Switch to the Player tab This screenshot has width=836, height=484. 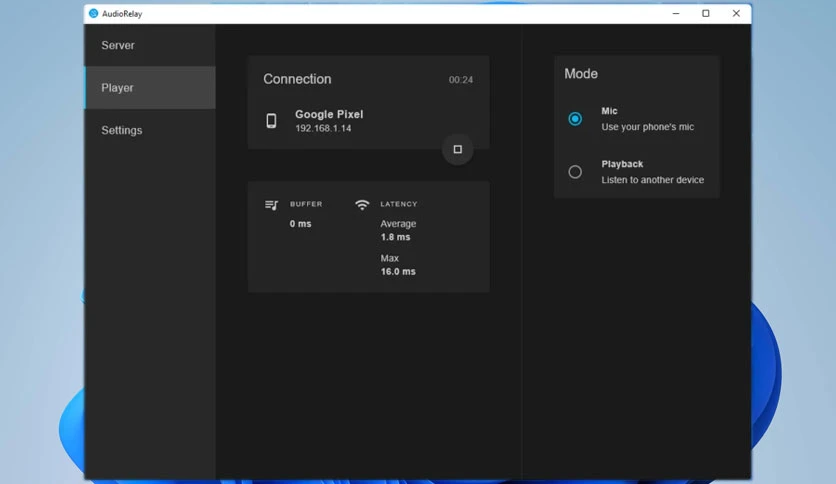pos(150,88)
